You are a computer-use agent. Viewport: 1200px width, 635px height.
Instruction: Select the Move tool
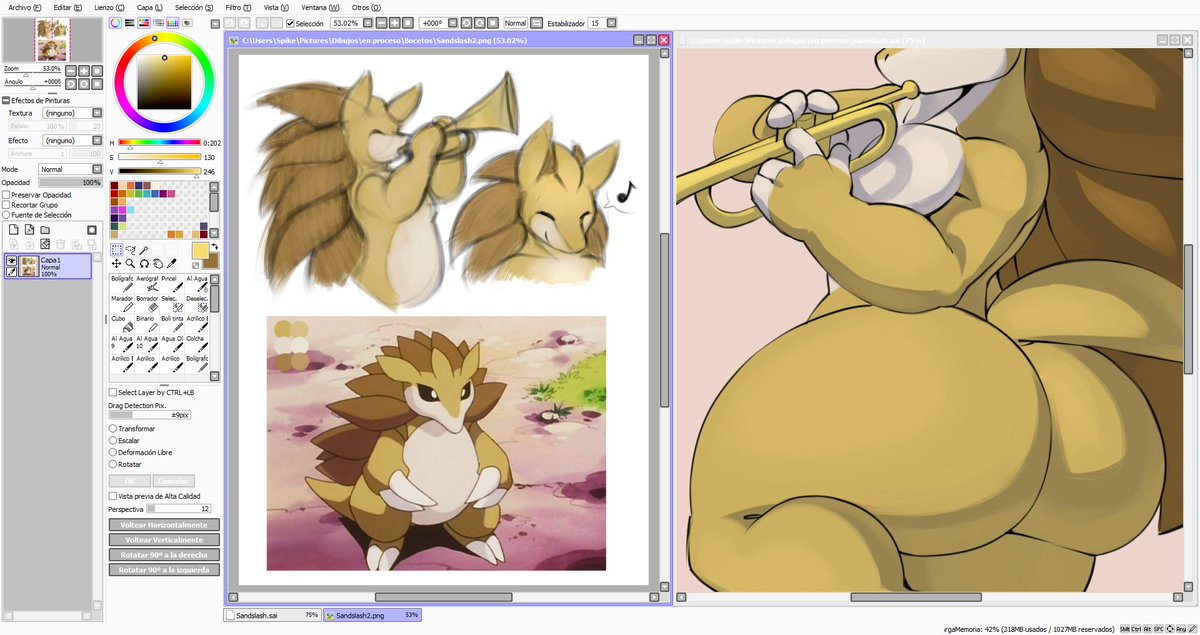pyautogui.click(x=116, y=264)
